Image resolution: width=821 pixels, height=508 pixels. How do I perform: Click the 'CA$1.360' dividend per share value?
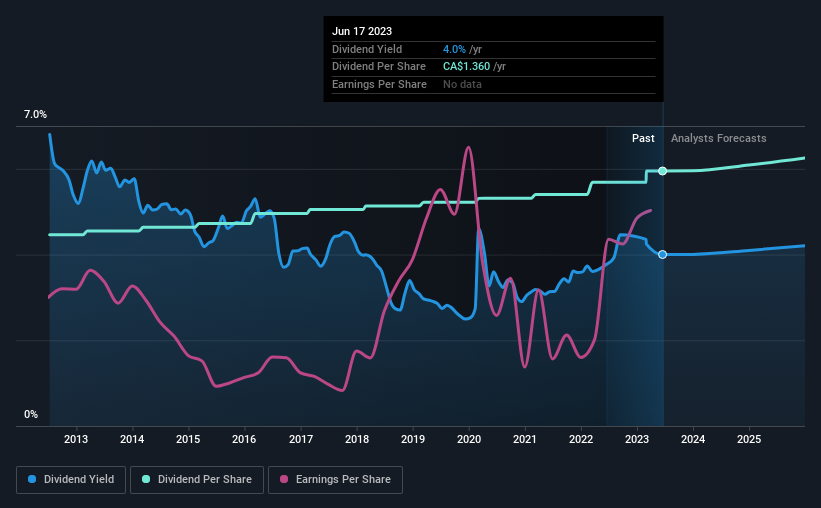467,67
